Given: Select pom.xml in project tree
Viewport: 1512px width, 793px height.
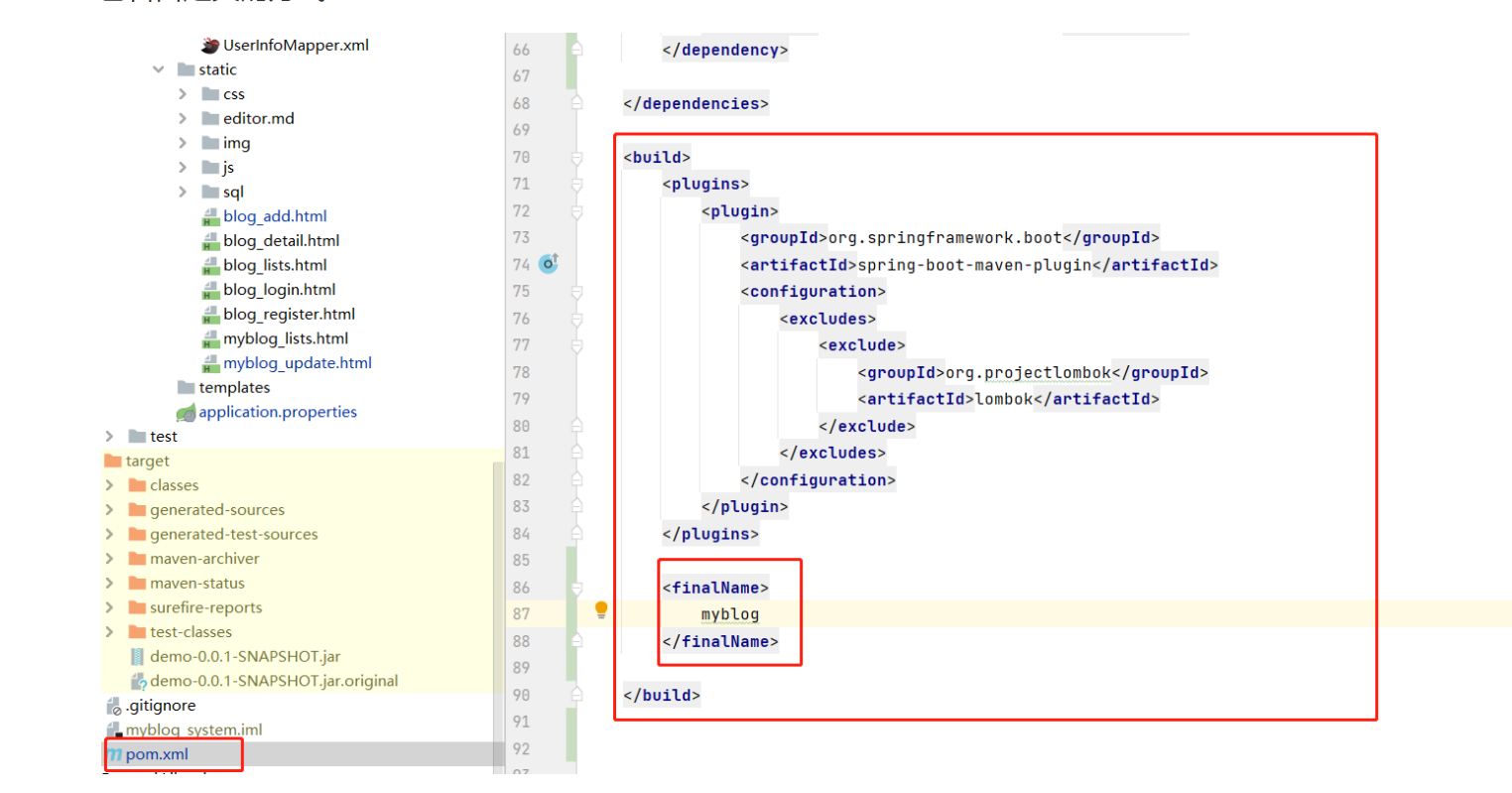Looking at the screenshot, I should pyautogui.click(x=157, y=754).
